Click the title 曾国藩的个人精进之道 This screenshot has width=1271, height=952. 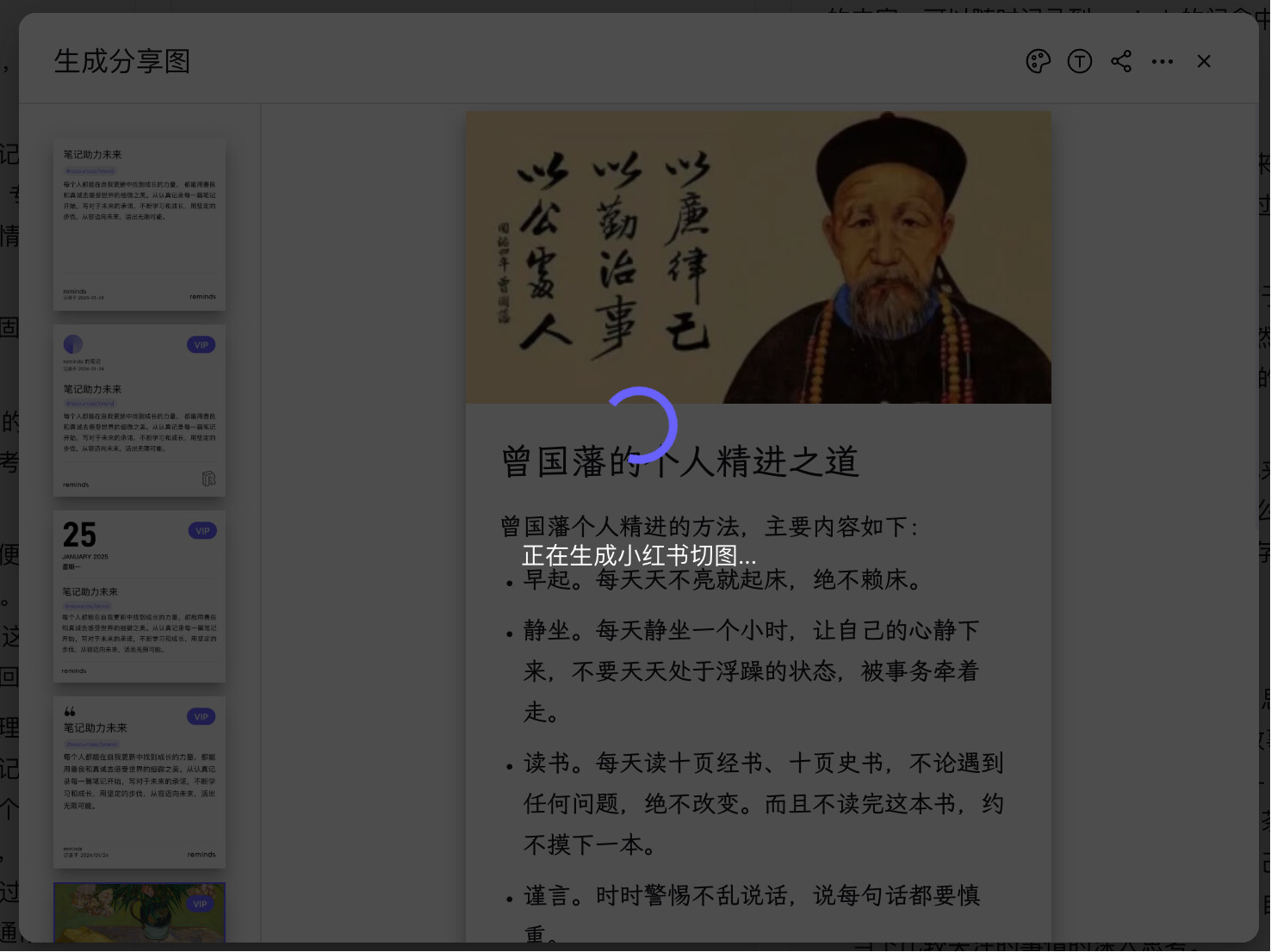pyautogui.click(x=680, y=461)
